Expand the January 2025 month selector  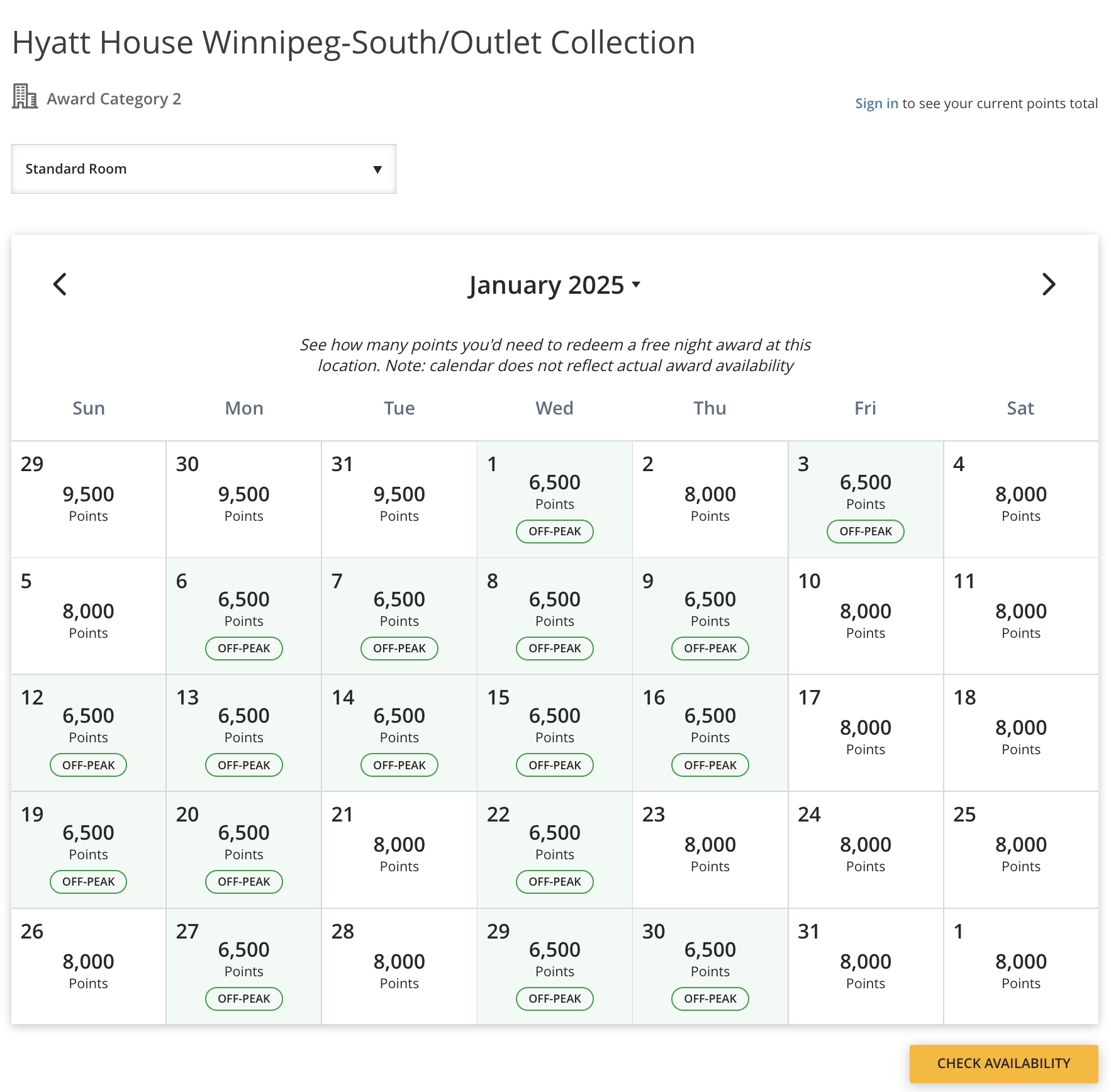coord(554,285)
